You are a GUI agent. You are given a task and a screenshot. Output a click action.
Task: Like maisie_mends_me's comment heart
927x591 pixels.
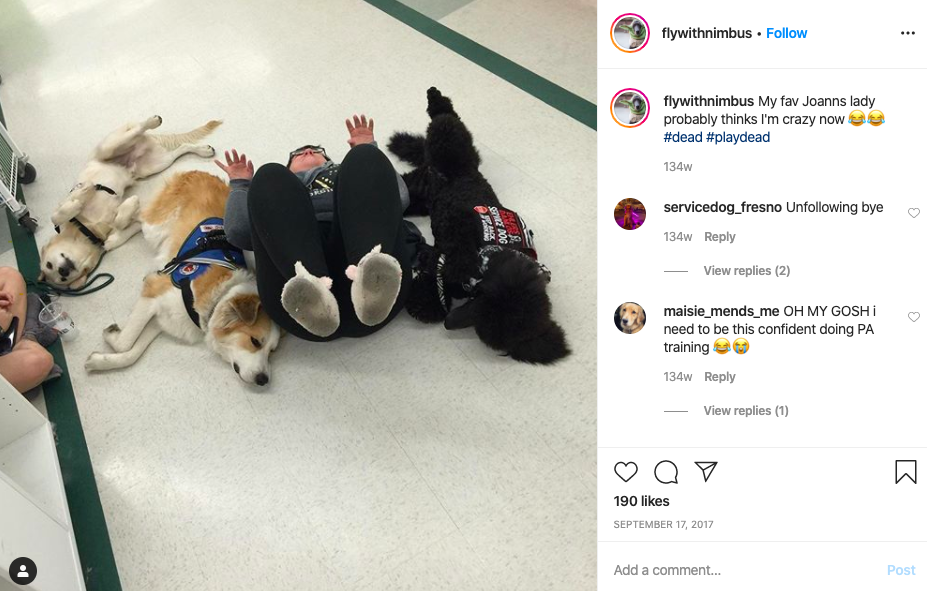pyautogui.click(x=913, y=317)
